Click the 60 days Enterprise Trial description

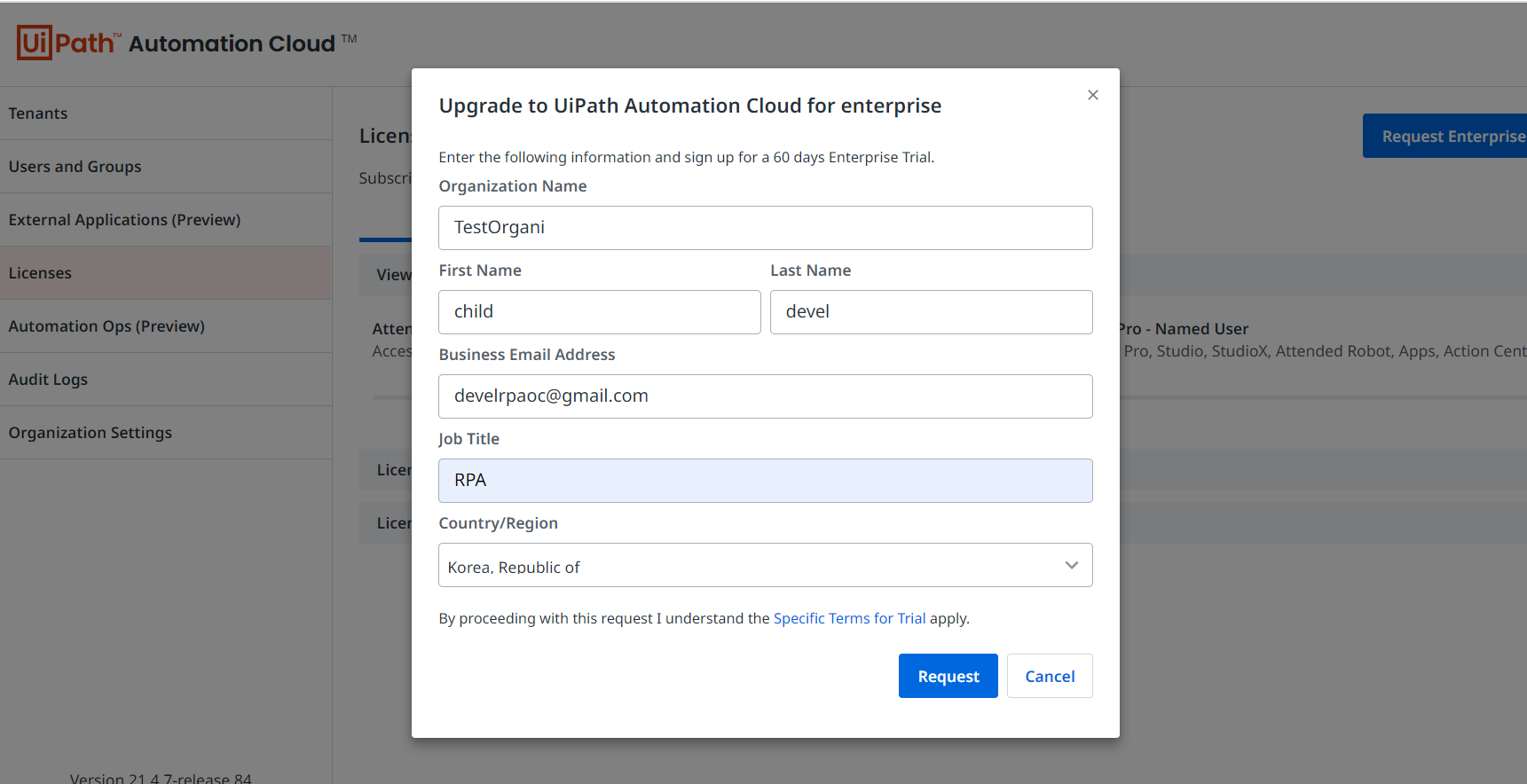(687, 157)
